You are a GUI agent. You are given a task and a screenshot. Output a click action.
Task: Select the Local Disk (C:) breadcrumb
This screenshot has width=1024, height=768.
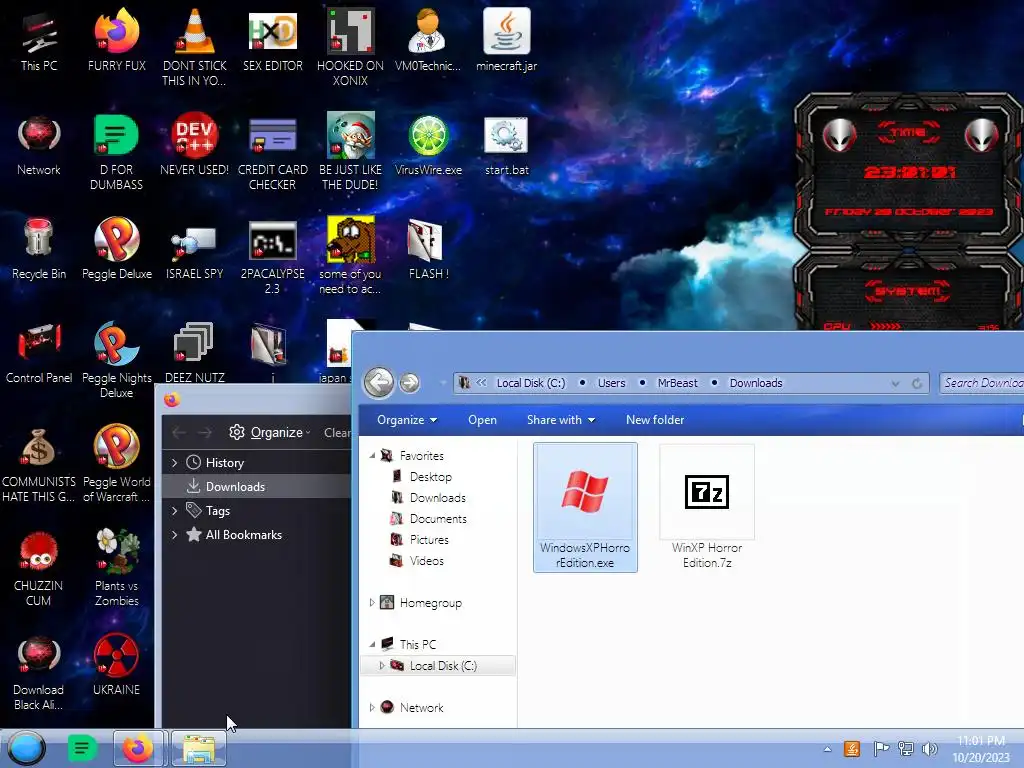(x=530, y=383)
